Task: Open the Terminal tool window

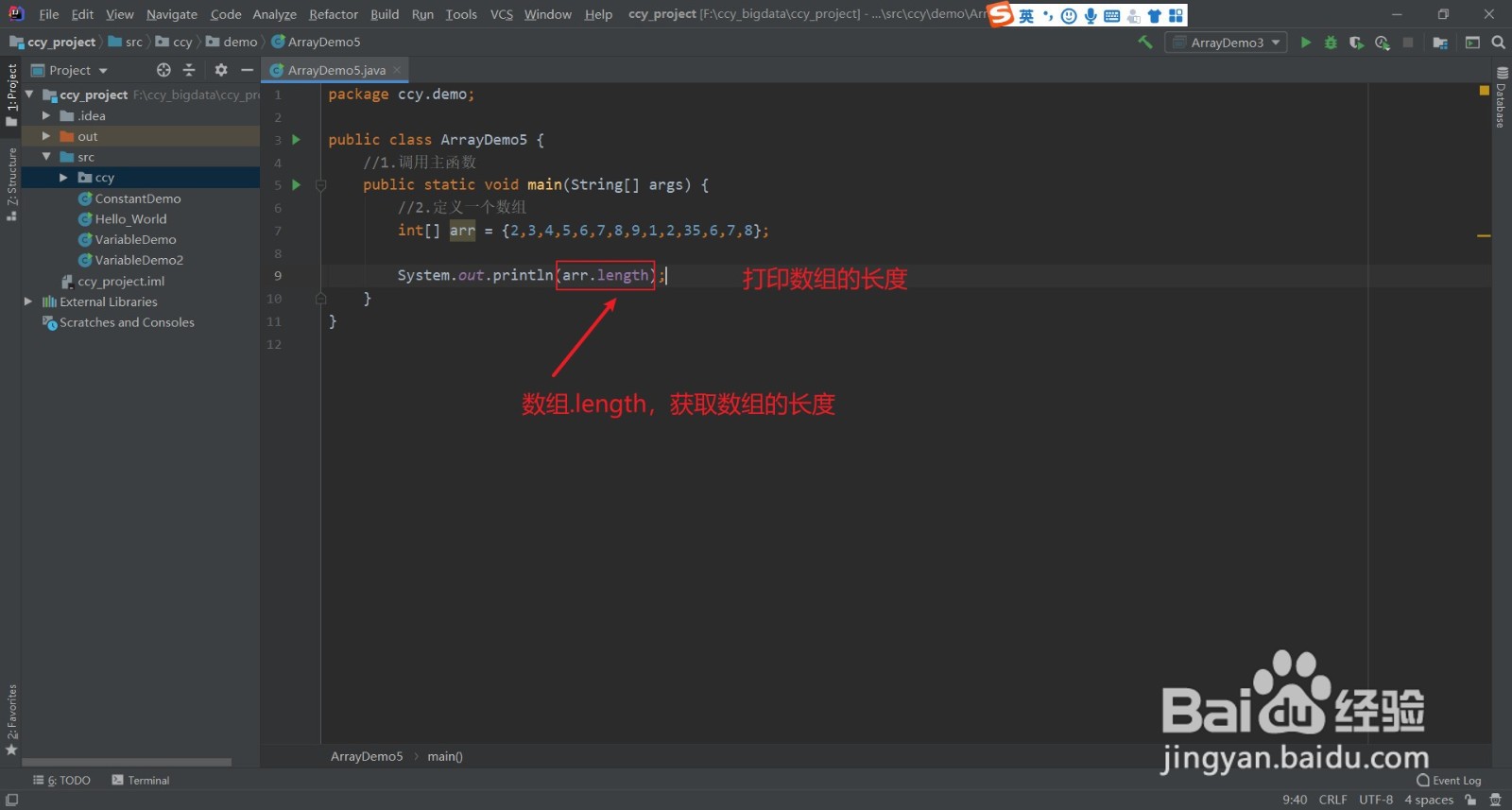Action: [141, 780]
